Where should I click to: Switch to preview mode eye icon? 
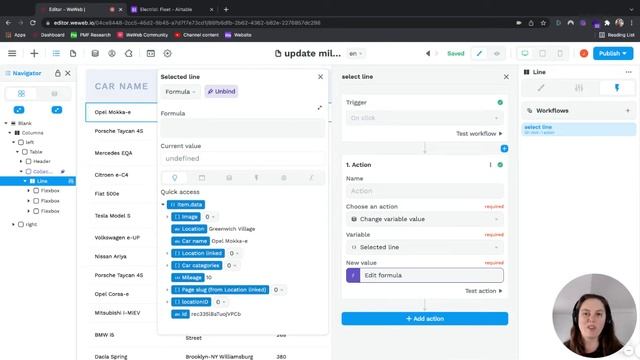click(x=497, y=53)
